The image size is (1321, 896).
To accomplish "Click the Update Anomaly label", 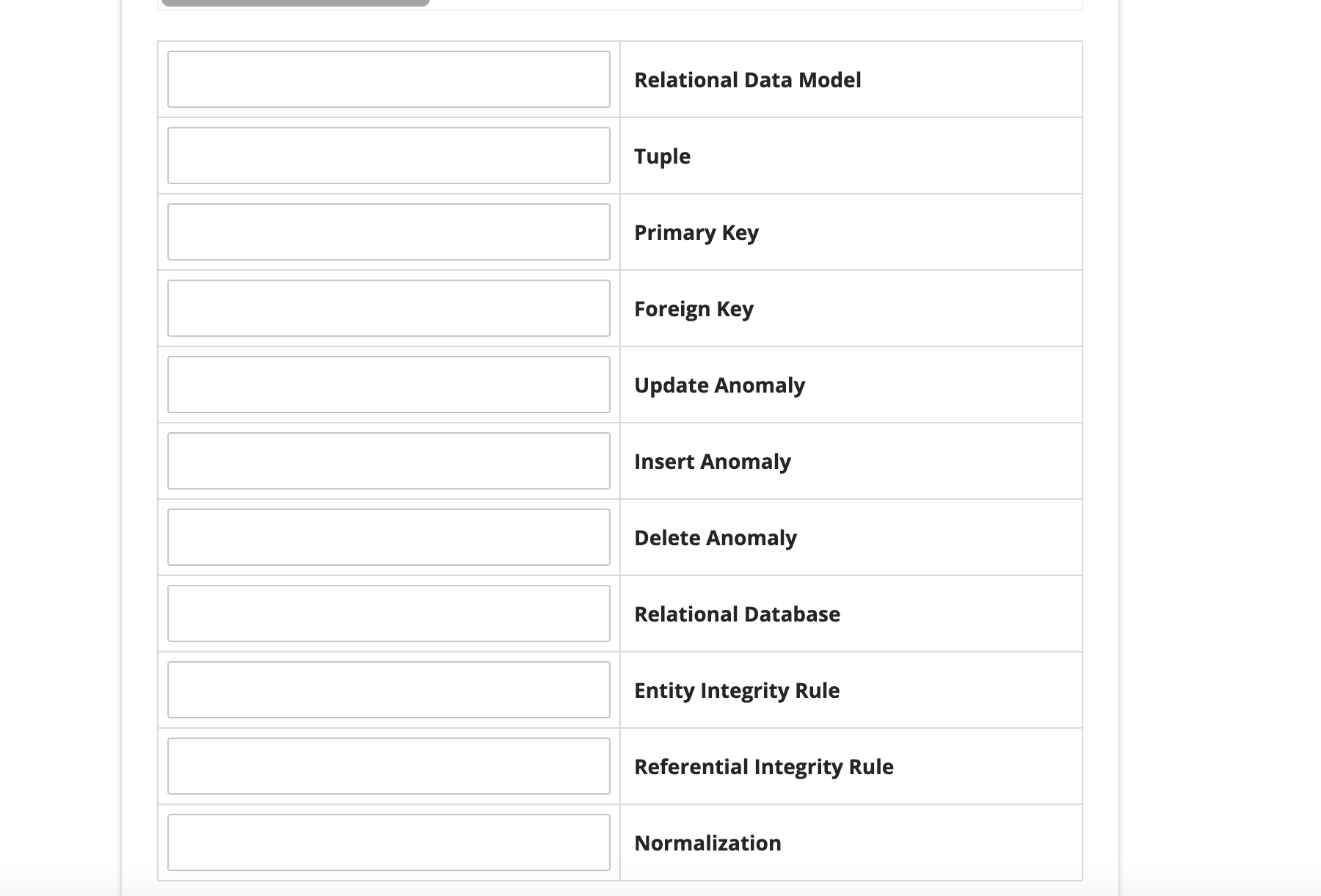I will click(x=720, y=385).
